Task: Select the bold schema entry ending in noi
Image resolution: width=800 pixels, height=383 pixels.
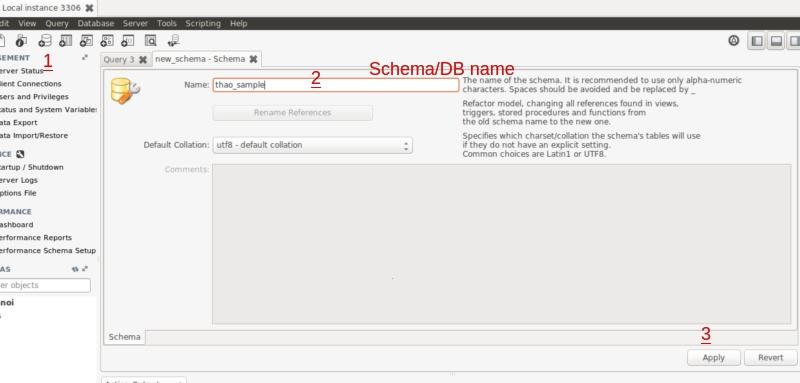Action: click(7, 302)
